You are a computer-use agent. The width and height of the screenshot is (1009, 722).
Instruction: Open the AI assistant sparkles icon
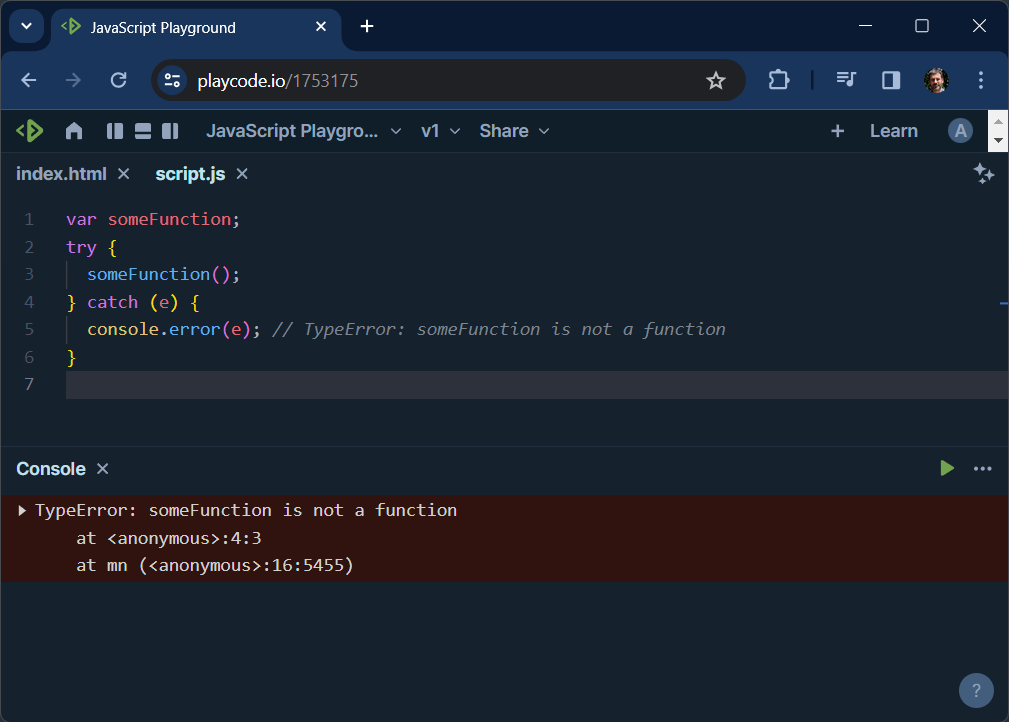pos(984,173)
